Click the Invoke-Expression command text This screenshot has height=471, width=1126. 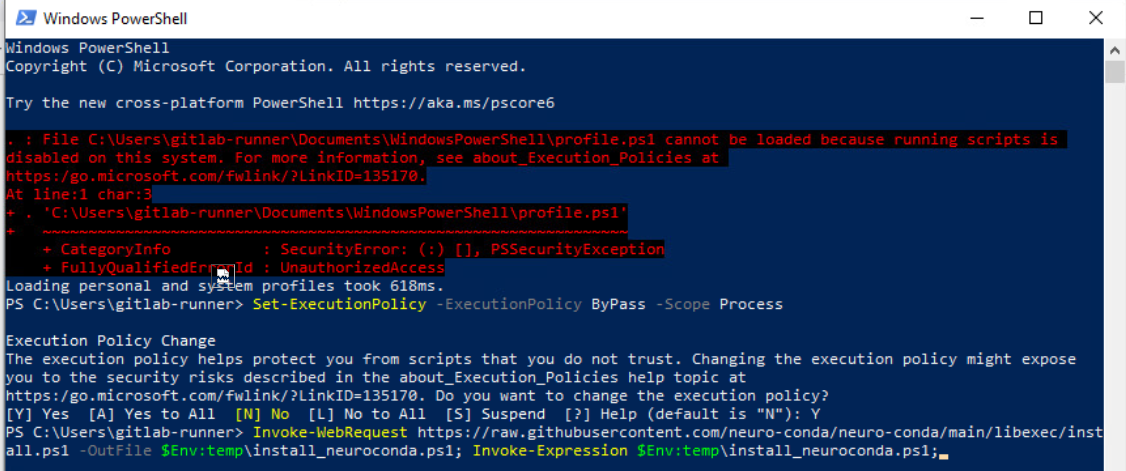[x=550, y=451]
